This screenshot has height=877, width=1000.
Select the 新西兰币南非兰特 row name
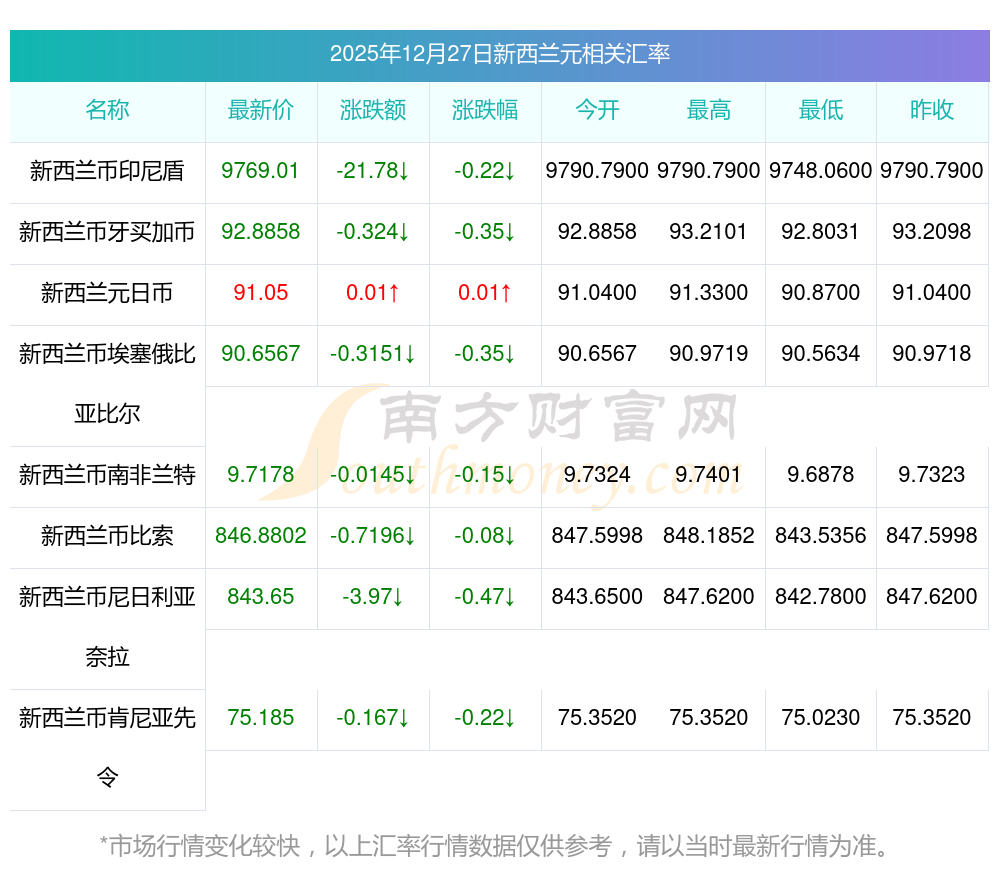coord(107,475)
